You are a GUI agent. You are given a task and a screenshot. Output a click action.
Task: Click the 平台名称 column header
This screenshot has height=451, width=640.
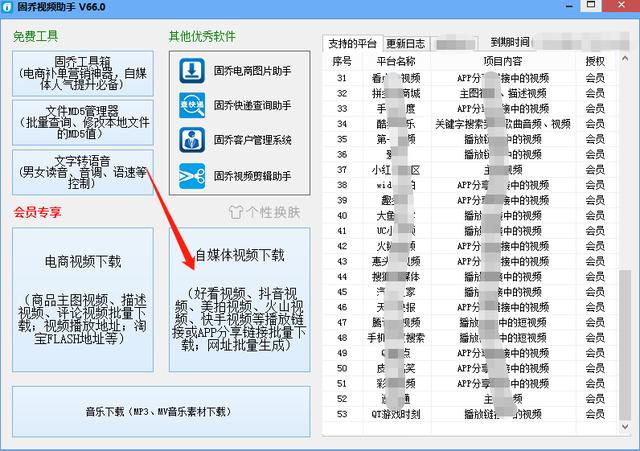396,61
